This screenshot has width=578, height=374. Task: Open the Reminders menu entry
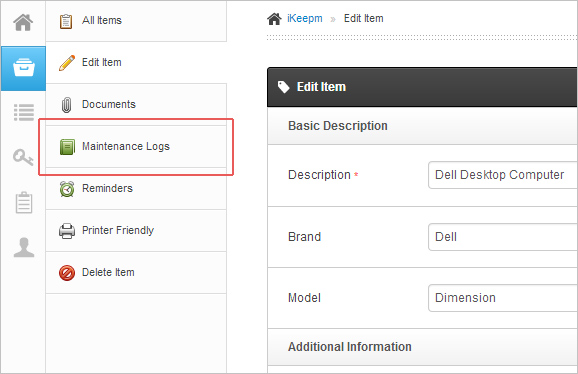pos(136,189)
